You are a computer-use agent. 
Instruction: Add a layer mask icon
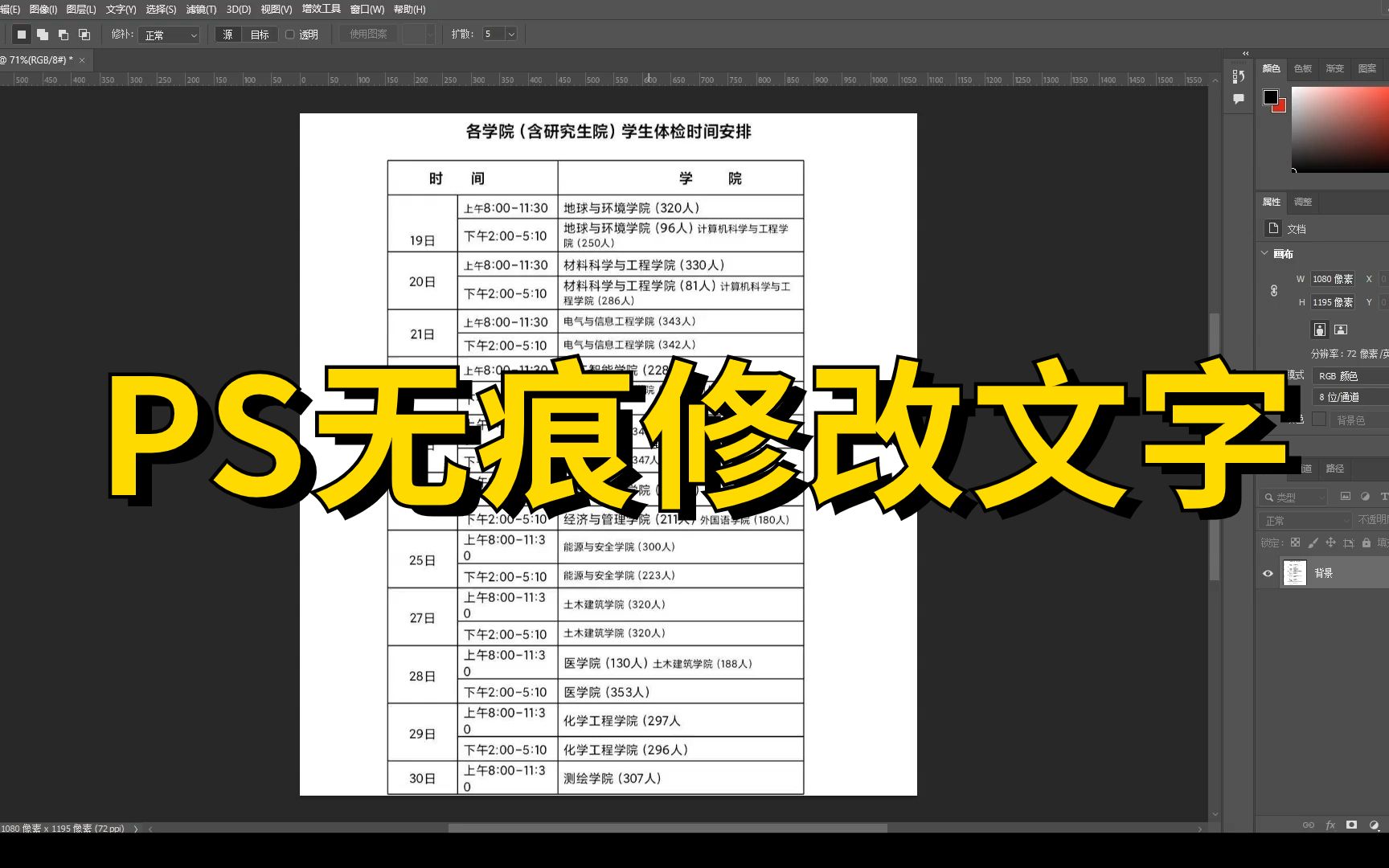(1352, 825)
